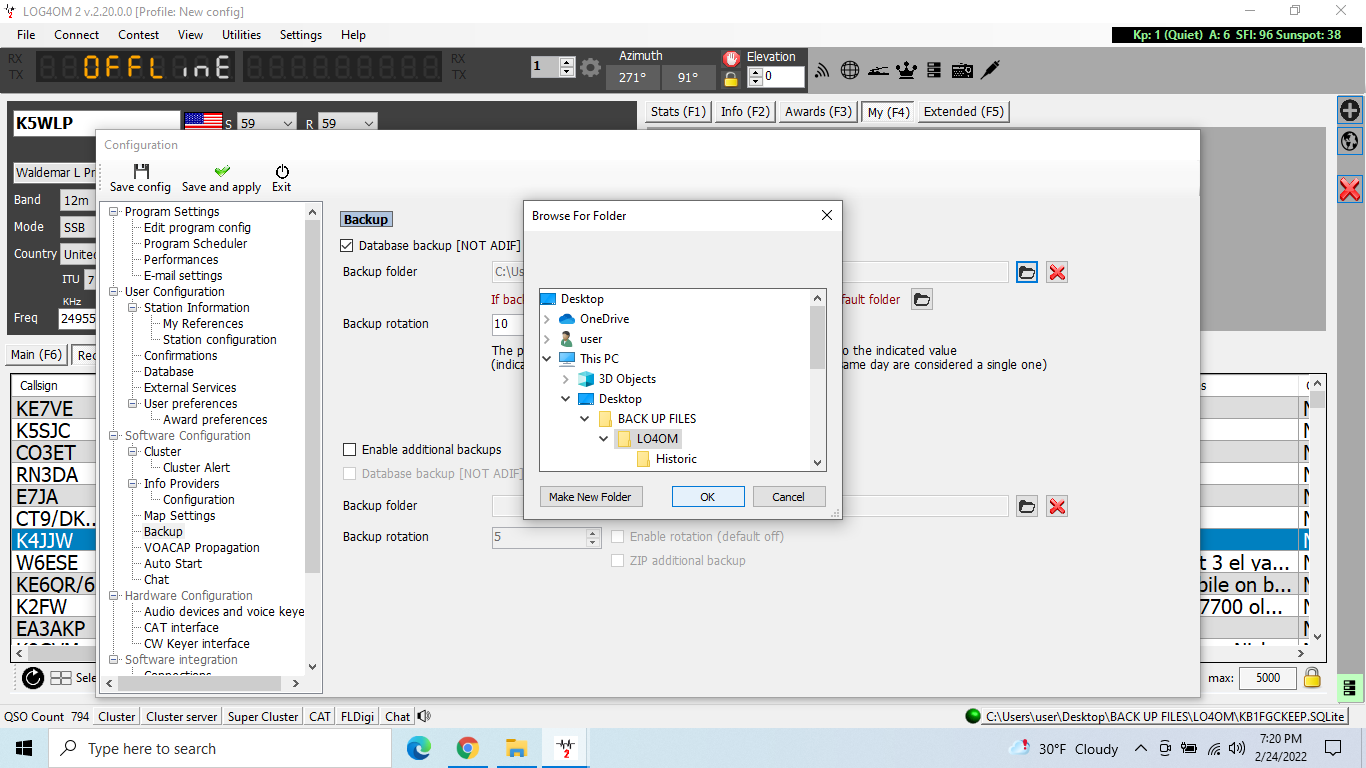Uncheck Database backup [NOT ADIF] checkbox

pos(347,245)
